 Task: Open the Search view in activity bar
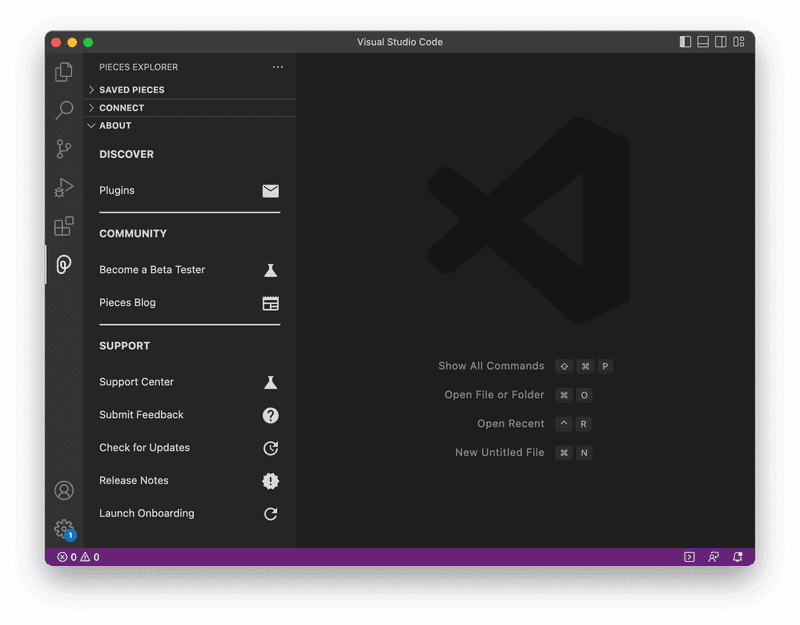point(64,110)
